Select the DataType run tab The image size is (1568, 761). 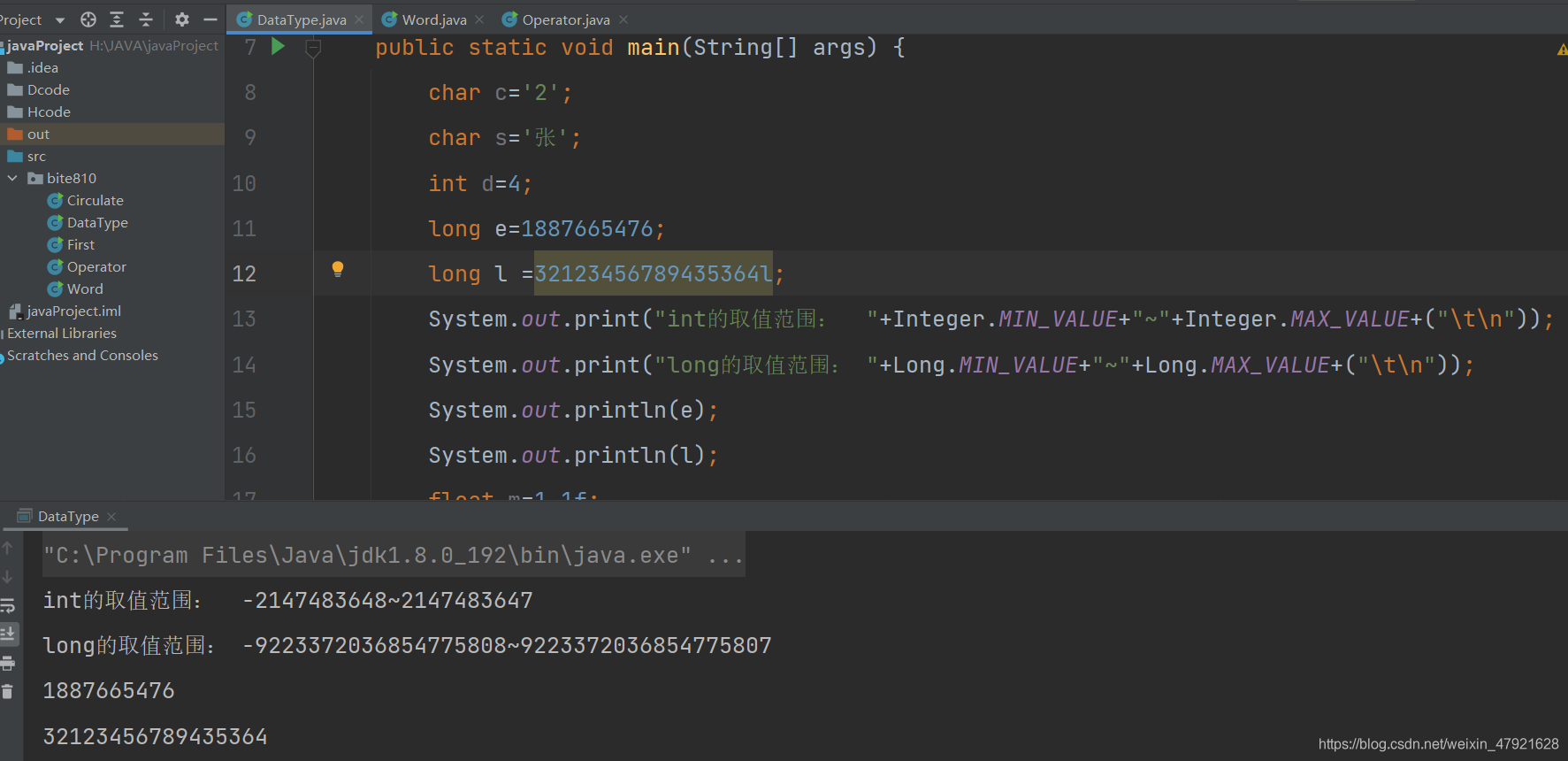pos(68,517)
